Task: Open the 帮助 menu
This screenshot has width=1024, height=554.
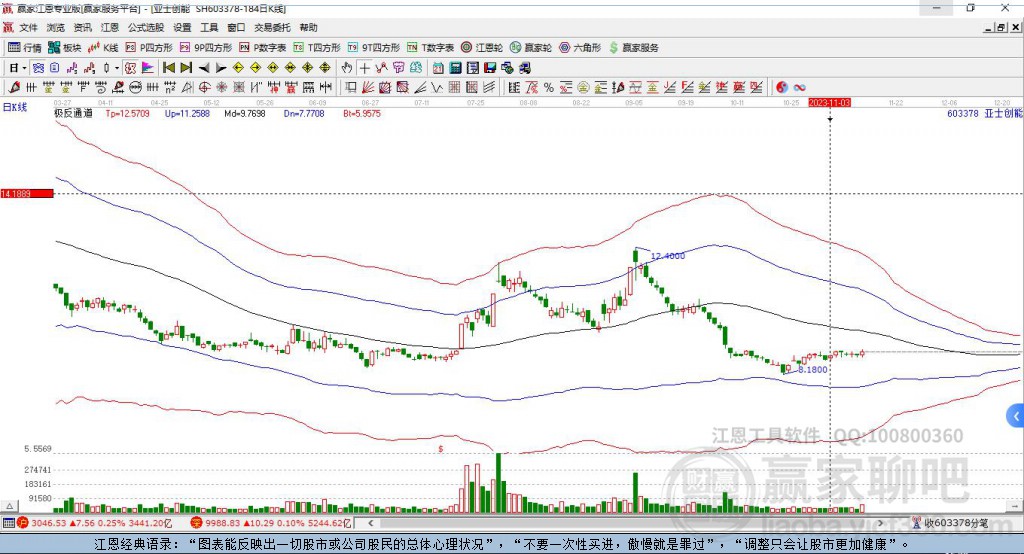Action: point(308,27)
